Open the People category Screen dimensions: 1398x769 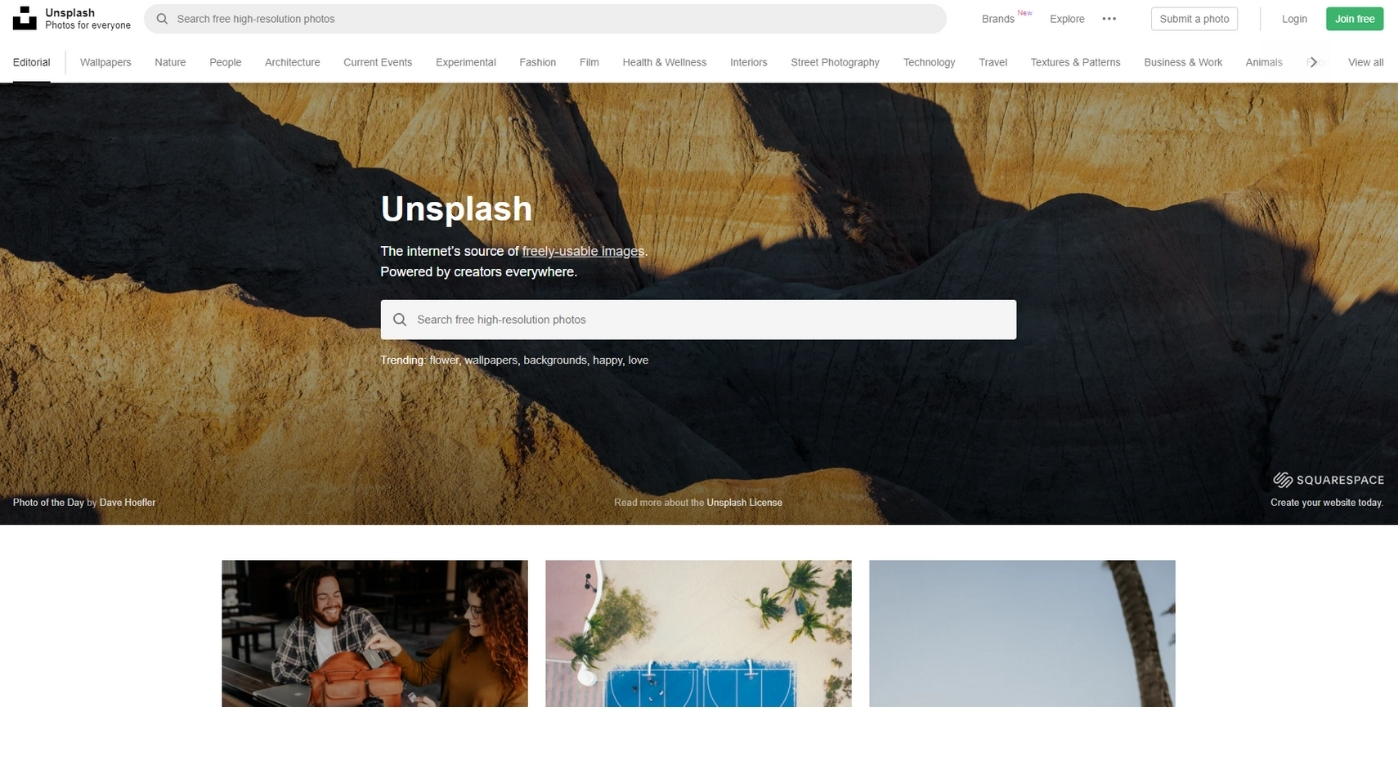[x=225, y=62]
